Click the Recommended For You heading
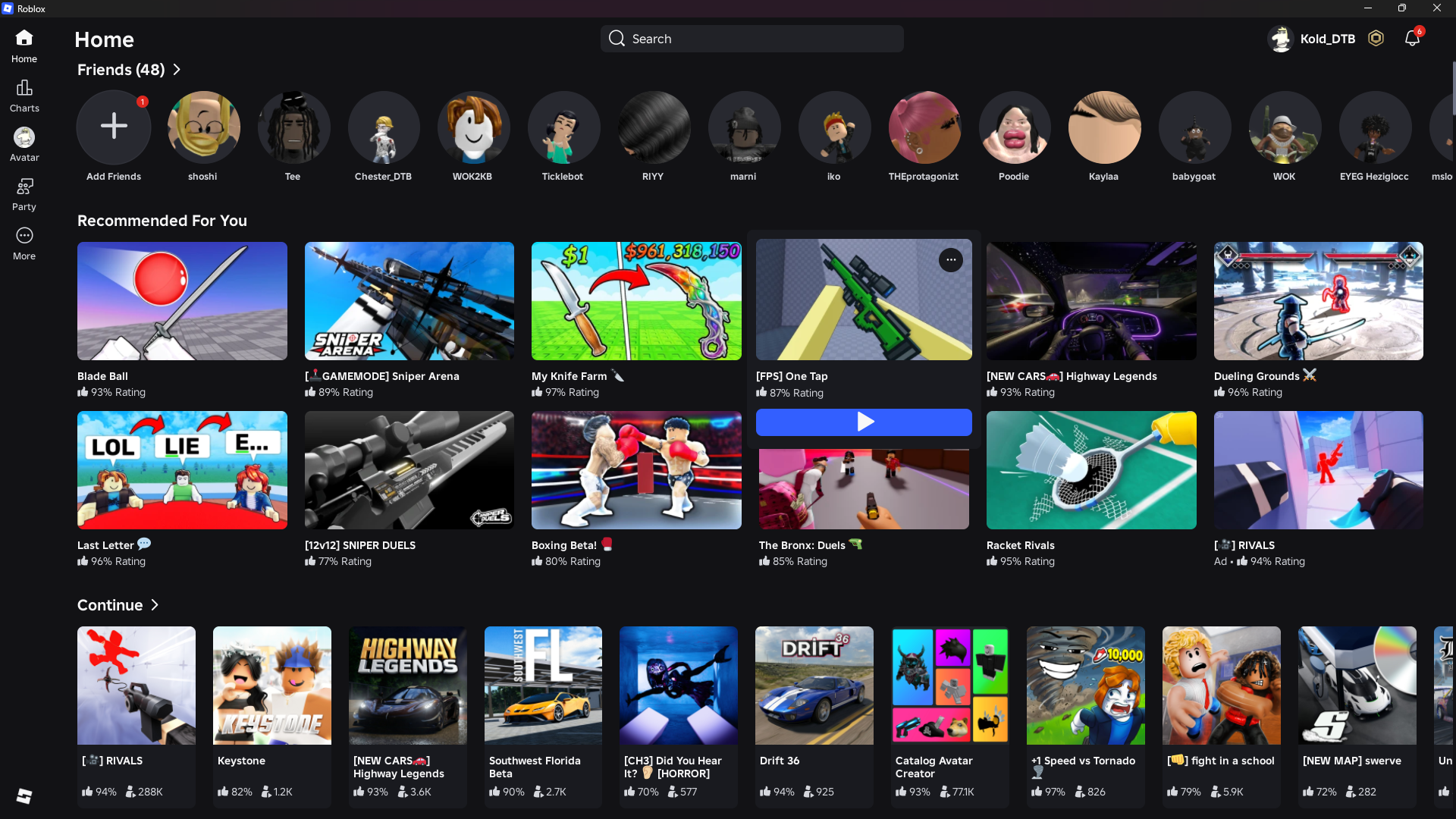The image size is (1456, 819). click(x=162, y=221)
